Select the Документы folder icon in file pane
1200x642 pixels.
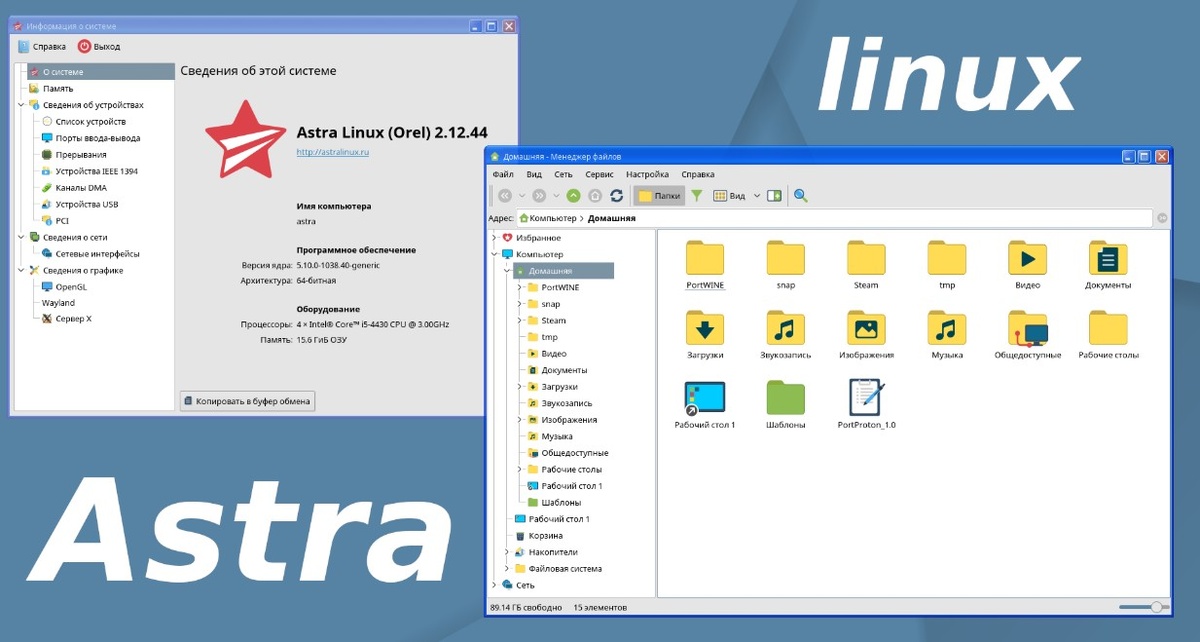(1108, 258)
